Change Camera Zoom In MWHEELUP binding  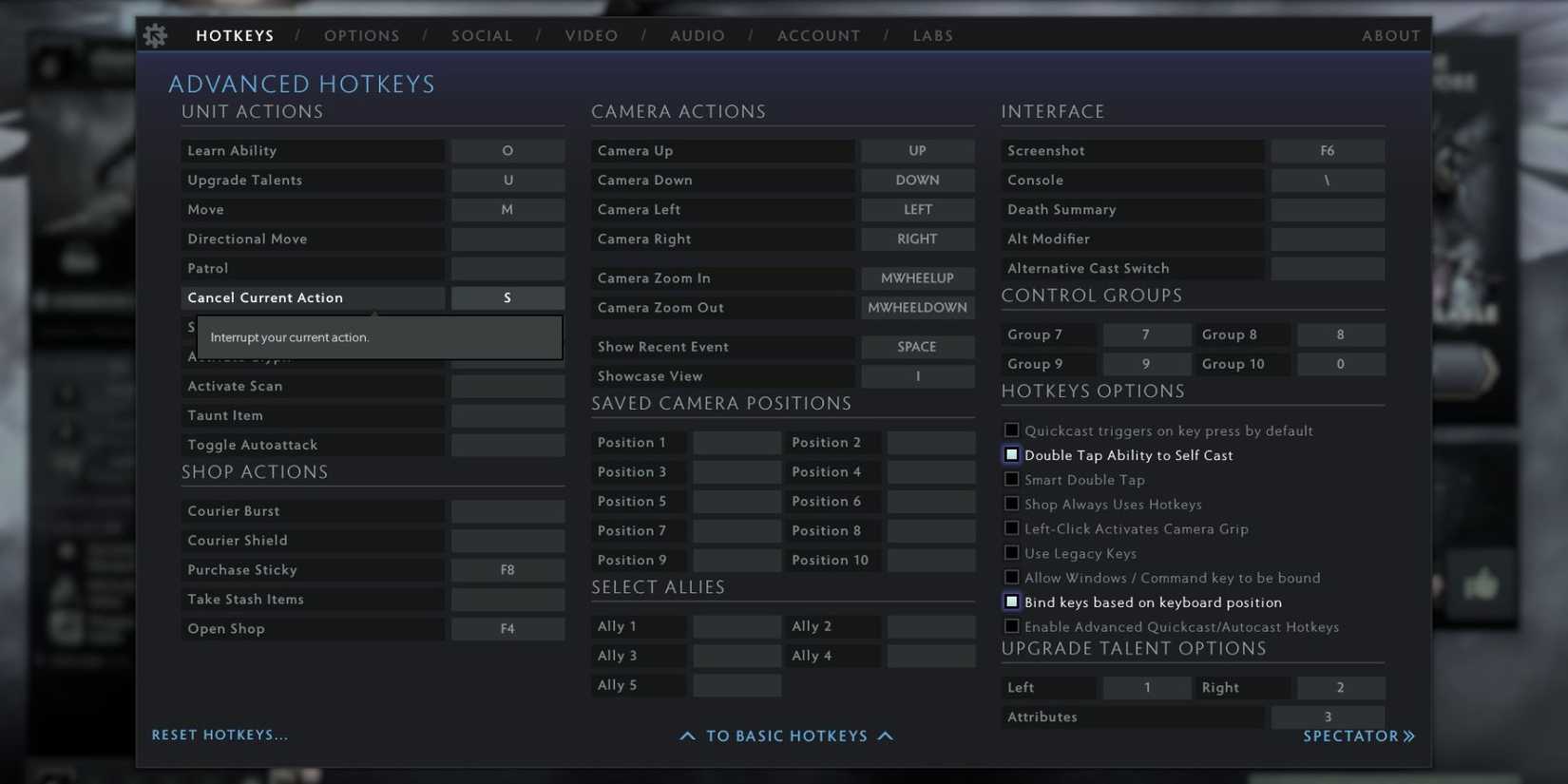tap(917, 277)
